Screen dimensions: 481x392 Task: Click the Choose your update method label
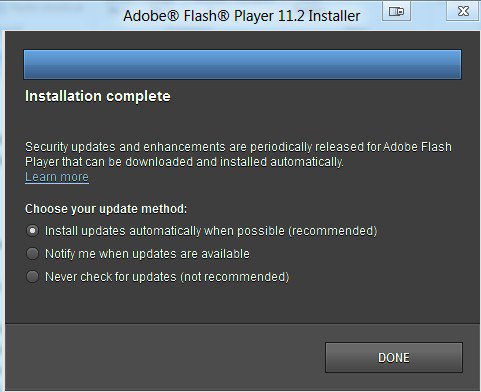tap(106, 209)
